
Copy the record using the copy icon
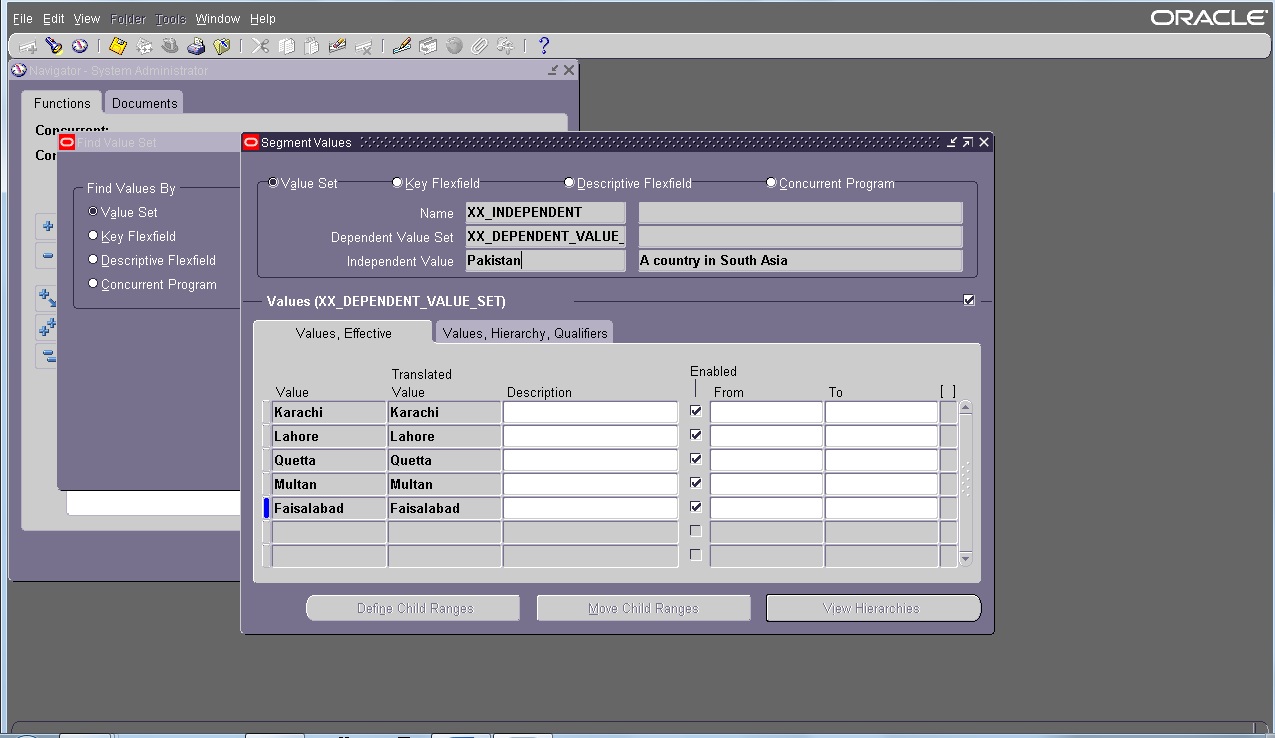[287, 45]
